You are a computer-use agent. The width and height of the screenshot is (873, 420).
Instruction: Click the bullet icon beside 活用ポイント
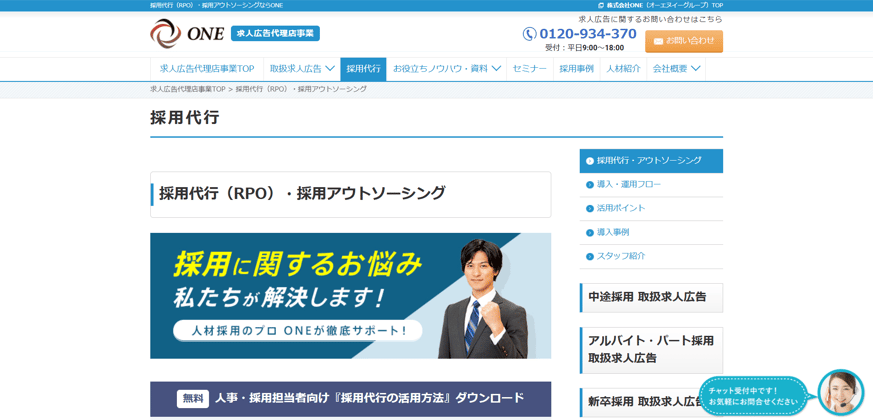[590, 209]
